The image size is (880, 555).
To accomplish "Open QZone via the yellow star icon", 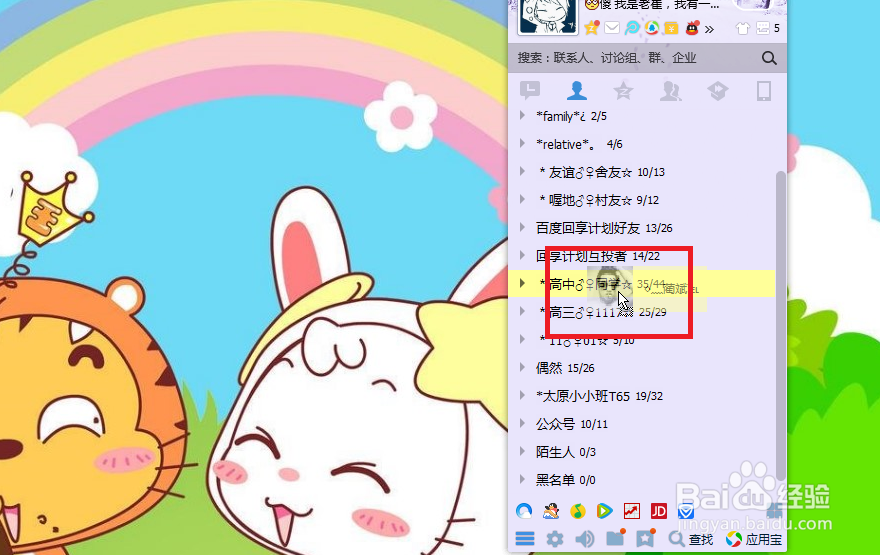I will [592, 27].
